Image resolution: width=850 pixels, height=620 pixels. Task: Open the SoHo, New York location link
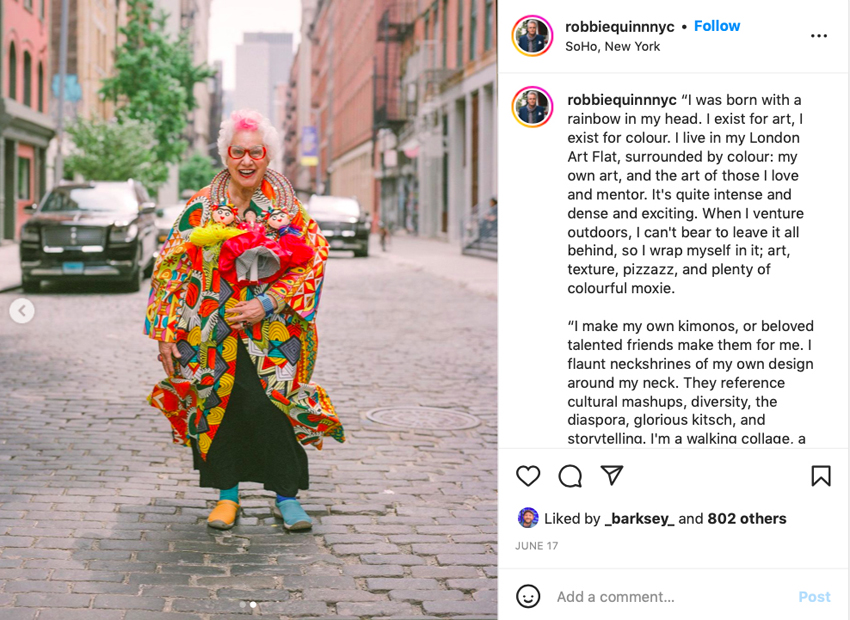click(x=613, y=47)
